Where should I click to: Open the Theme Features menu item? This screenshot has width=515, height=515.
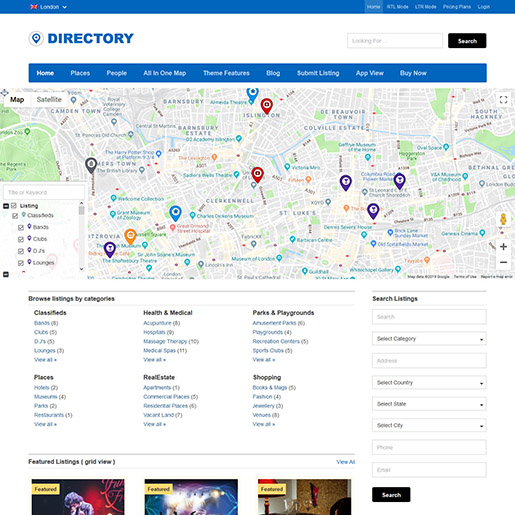coord(226,73)
